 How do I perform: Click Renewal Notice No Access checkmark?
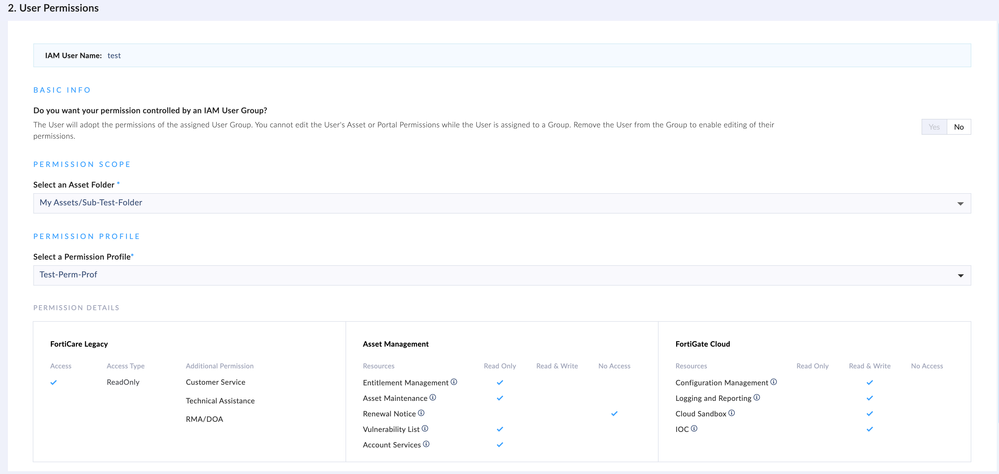614,413
